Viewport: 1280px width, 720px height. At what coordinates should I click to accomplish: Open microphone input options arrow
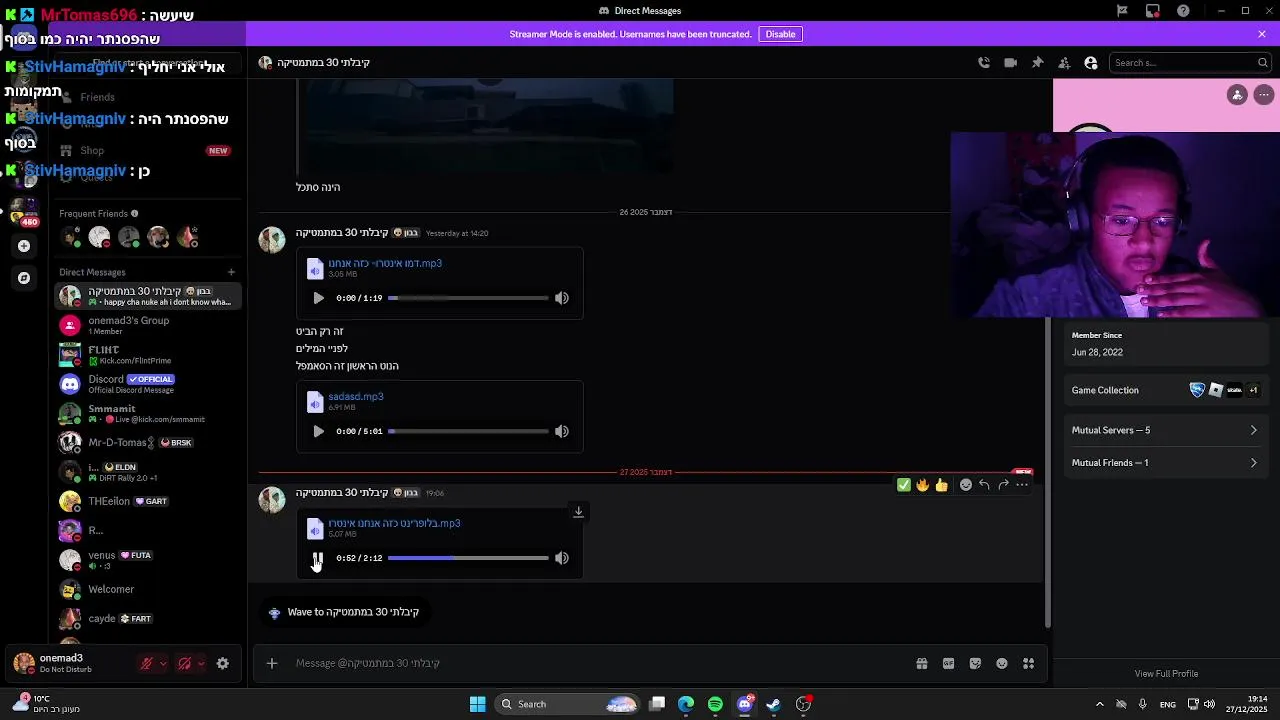163,663
